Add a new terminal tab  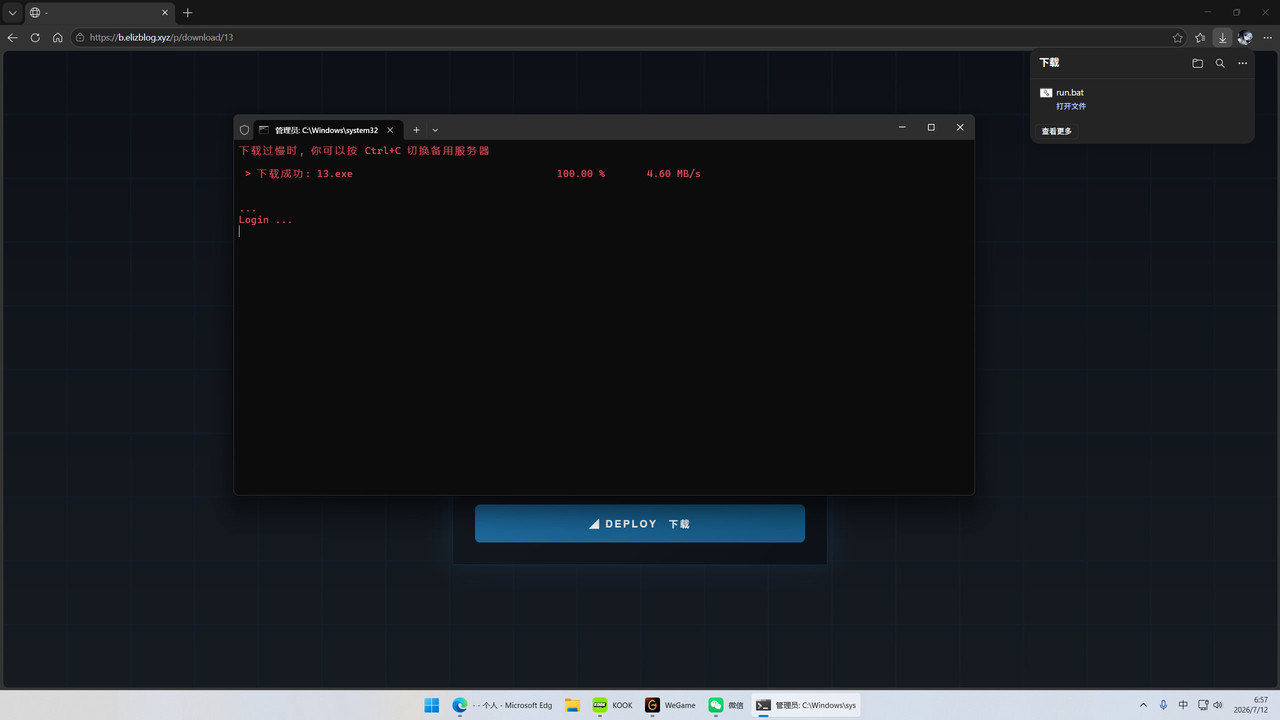pos(417,130)
